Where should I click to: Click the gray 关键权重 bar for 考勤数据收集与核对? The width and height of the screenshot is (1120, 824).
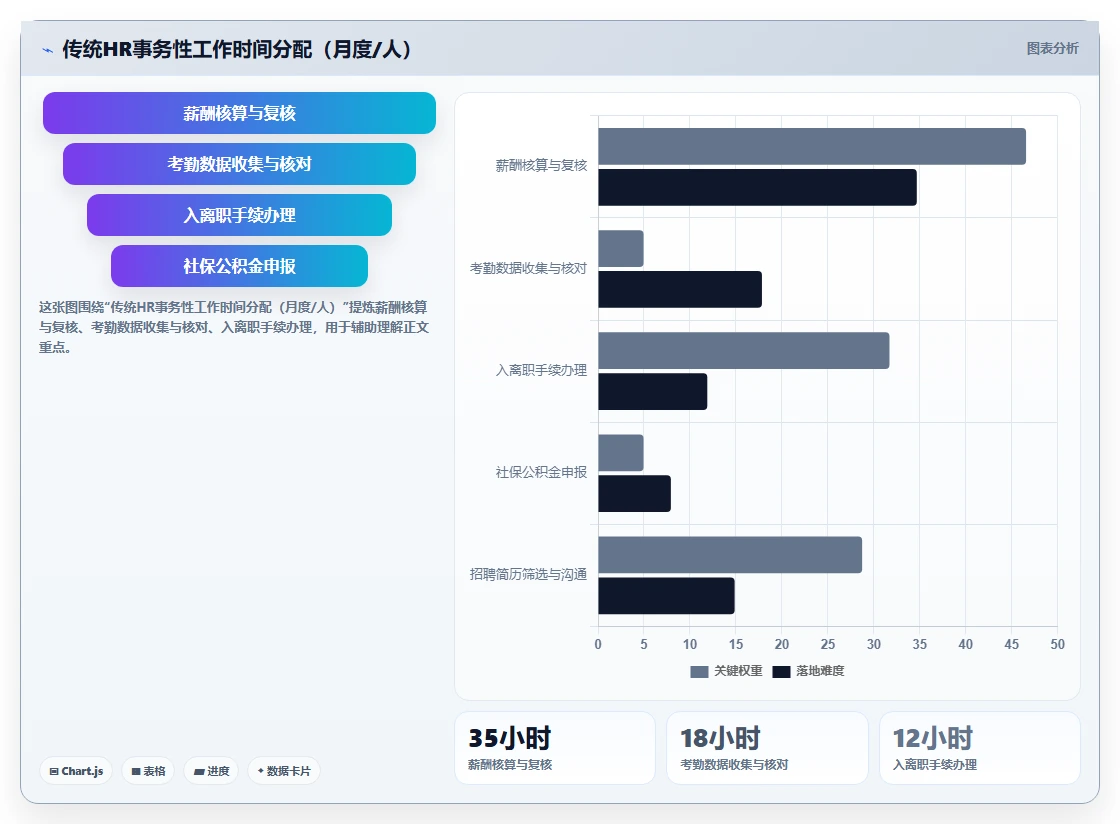621,248
